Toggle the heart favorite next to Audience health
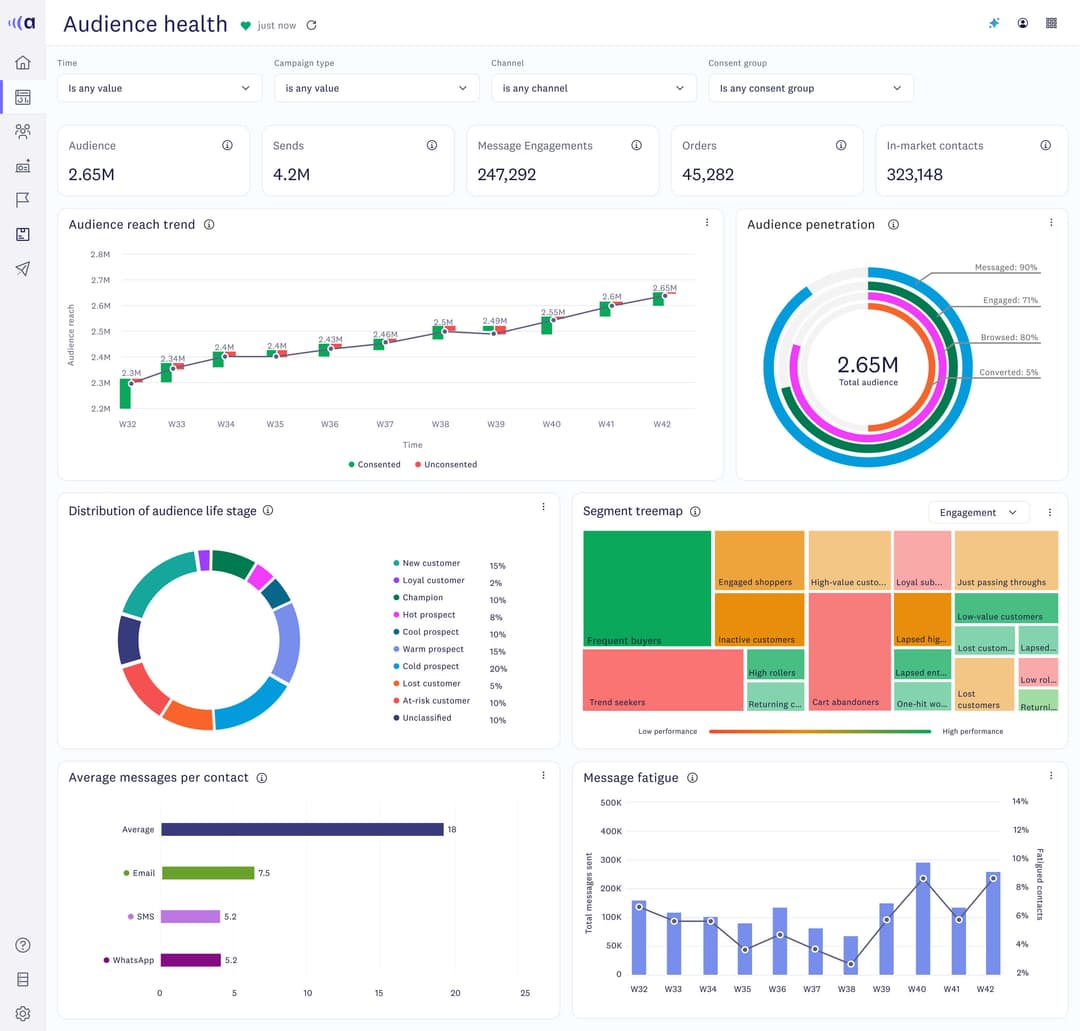Viewport: 1080px width, 1031px height. (245, 25)
